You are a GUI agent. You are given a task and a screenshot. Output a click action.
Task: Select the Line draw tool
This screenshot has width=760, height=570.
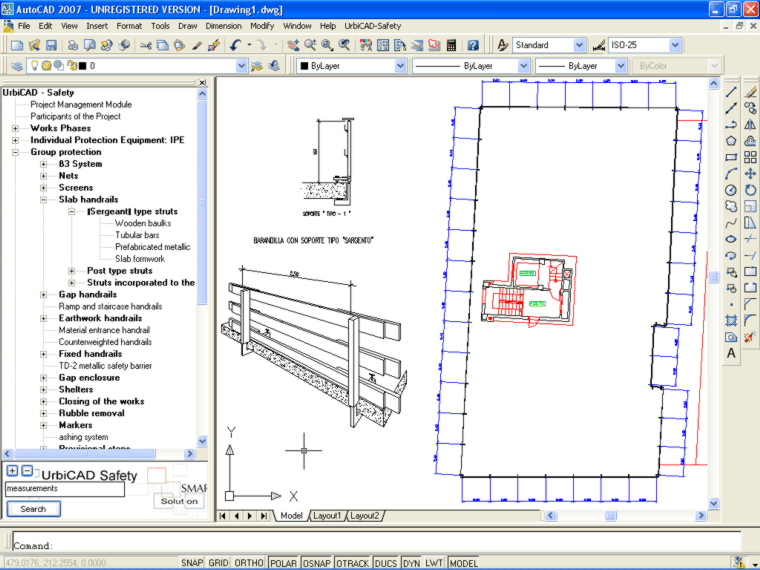pos(731,92)
